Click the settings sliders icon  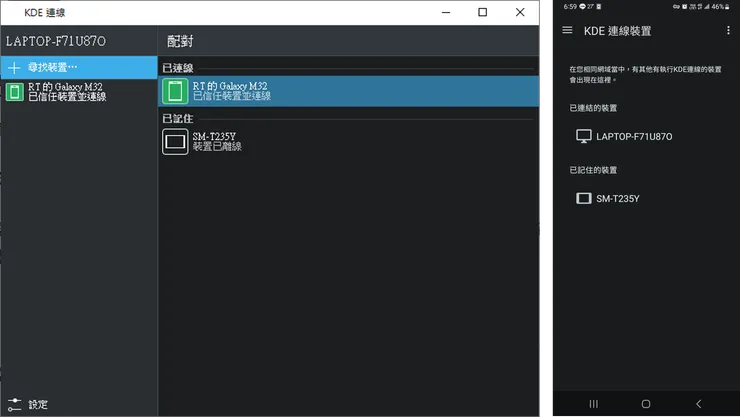15,405
